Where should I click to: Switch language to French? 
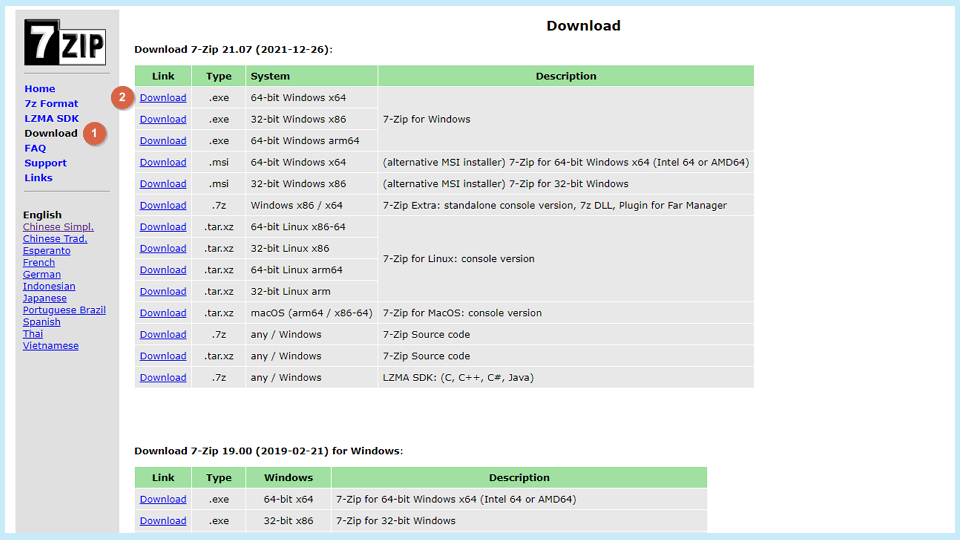click(39, 262)
